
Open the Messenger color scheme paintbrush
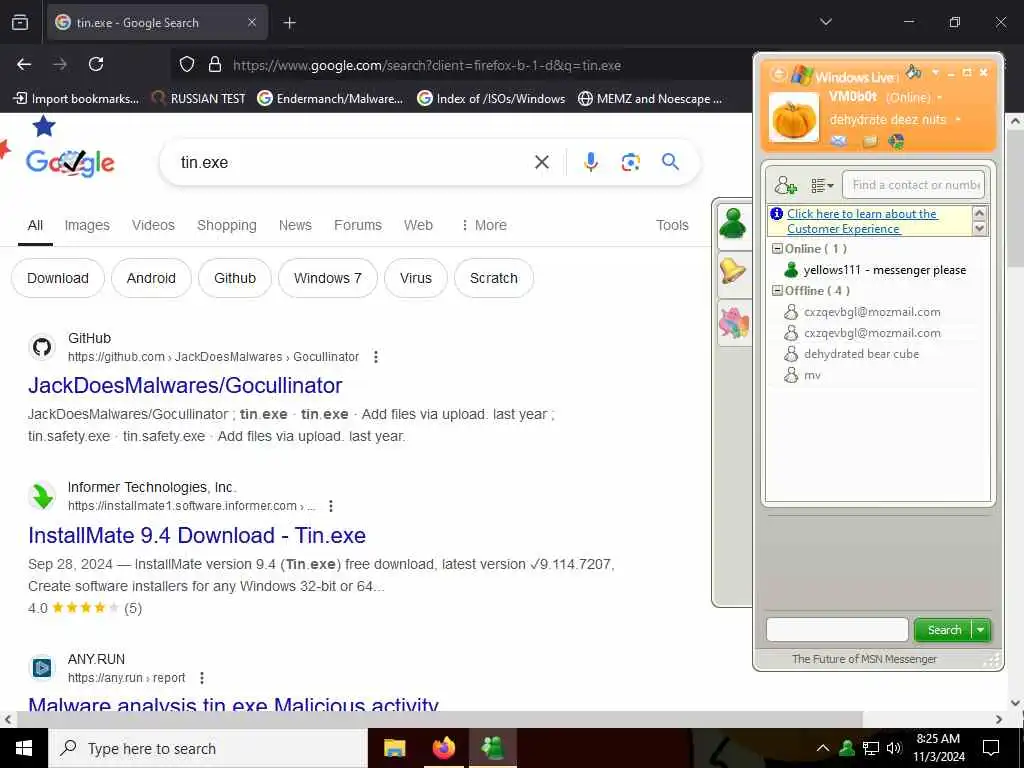[914, 71]
